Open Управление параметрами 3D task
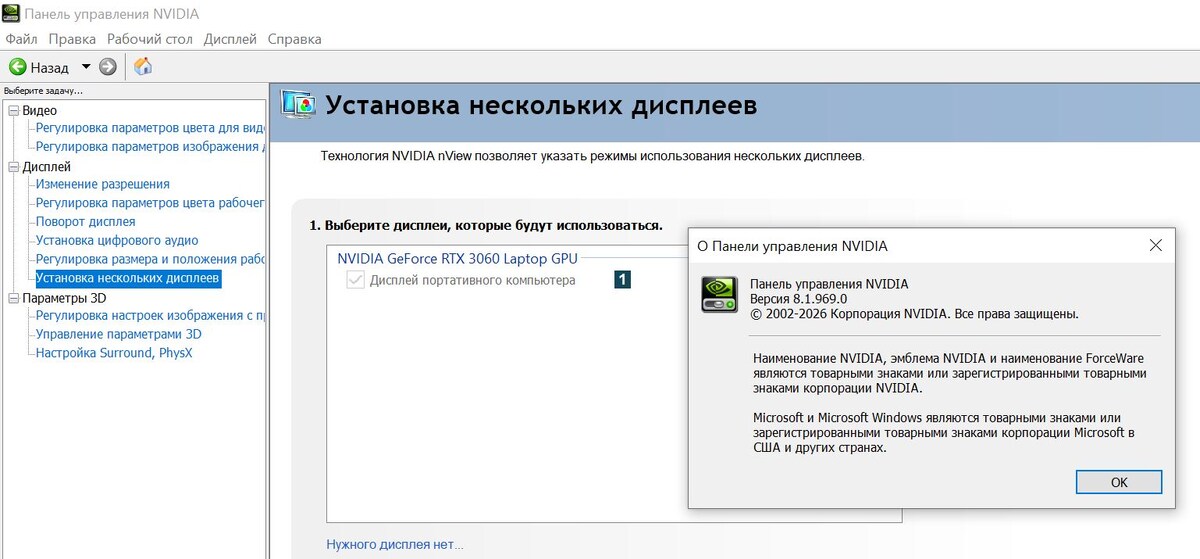1200x559 pixels. coord(119,334)
